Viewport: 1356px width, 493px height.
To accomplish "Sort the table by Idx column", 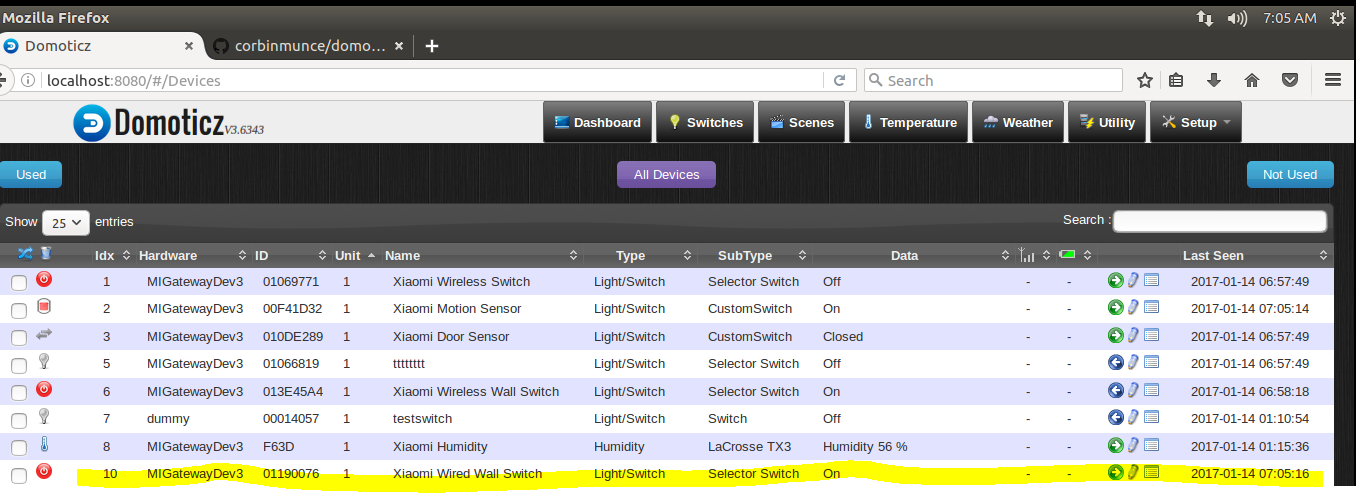I will tap(104, 255).
